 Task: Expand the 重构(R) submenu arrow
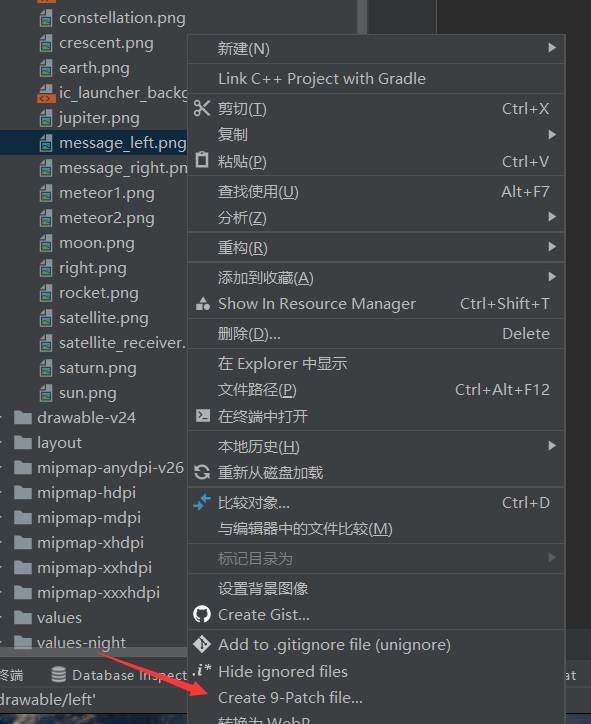pos(552,247)
